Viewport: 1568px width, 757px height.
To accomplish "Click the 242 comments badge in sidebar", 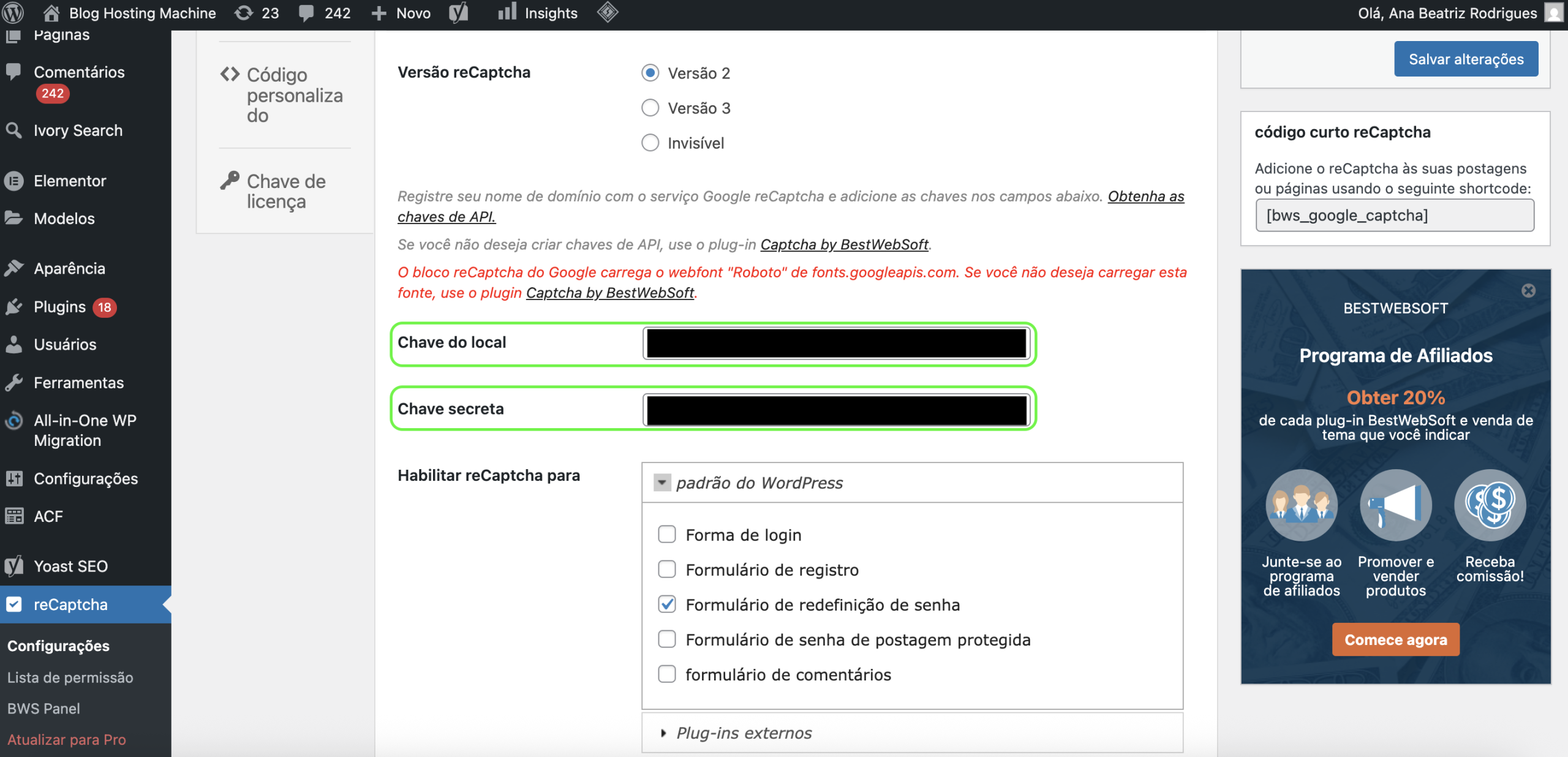I will (x=52, y=93).
